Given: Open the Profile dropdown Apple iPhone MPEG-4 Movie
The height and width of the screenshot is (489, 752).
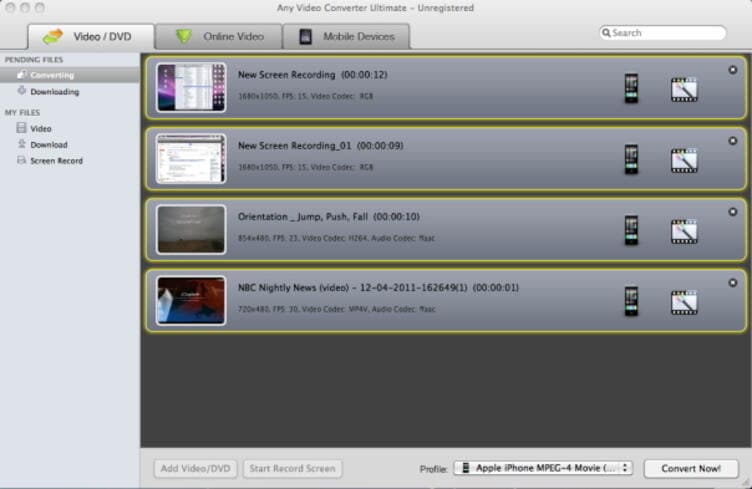Looking at the screenshot, I should tap(543, 468).
